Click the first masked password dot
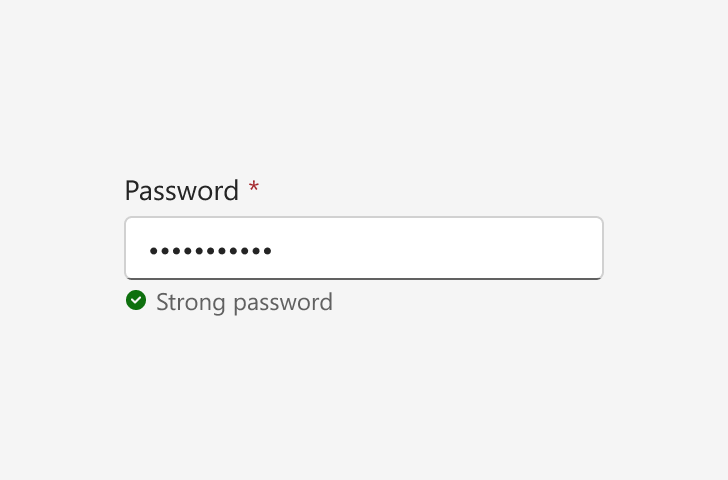The image size is (728, 480). 154,251
